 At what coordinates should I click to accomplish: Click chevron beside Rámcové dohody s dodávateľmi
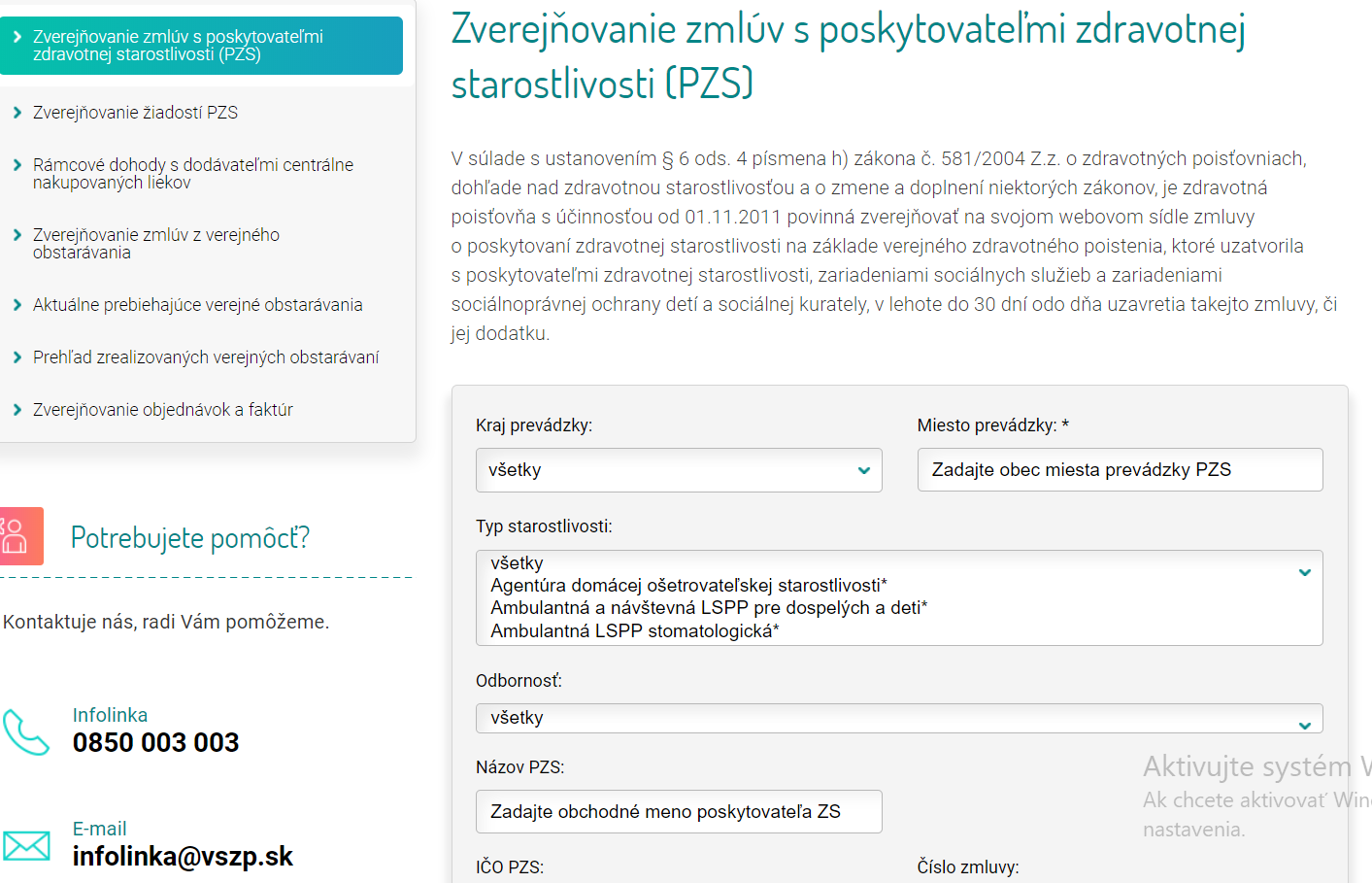17,165
